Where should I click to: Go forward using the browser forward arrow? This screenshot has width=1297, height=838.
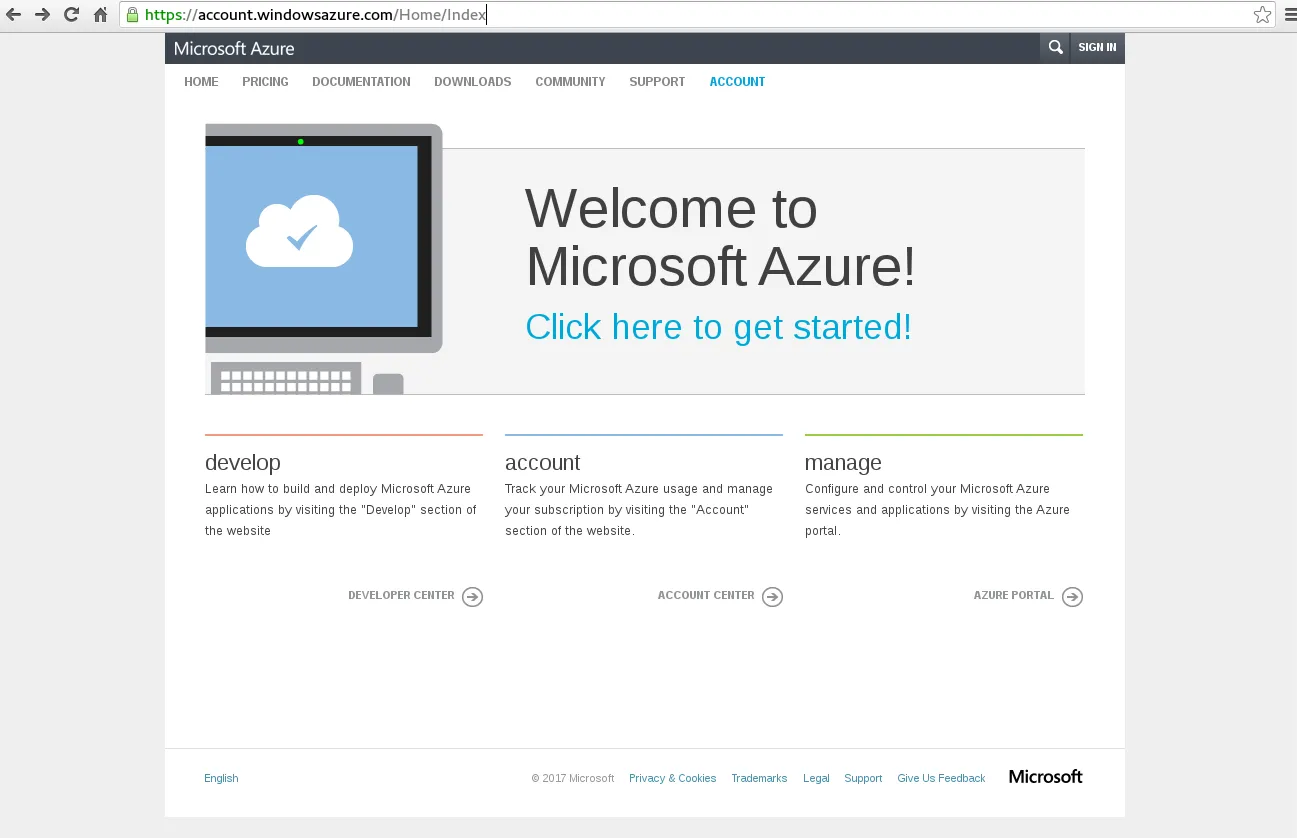pyautogui.click(x=42, y=15)
